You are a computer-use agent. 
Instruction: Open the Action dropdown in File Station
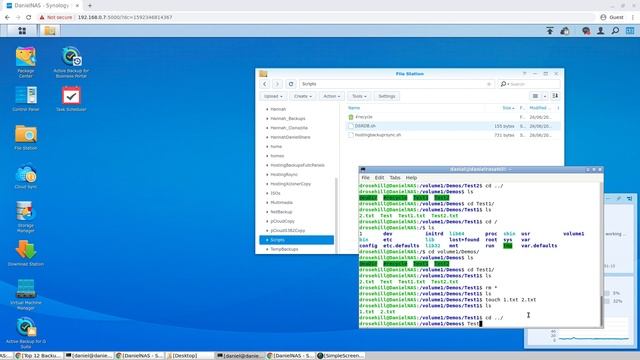click(331, 96)
